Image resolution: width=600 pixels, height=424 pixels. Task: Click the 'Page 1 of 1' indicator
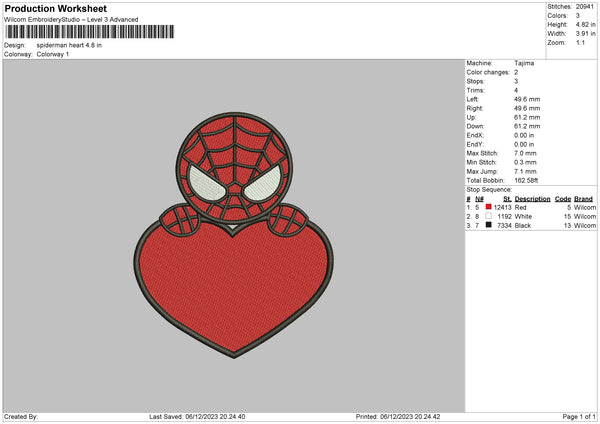pyautogui.click(x=579, y=416)
